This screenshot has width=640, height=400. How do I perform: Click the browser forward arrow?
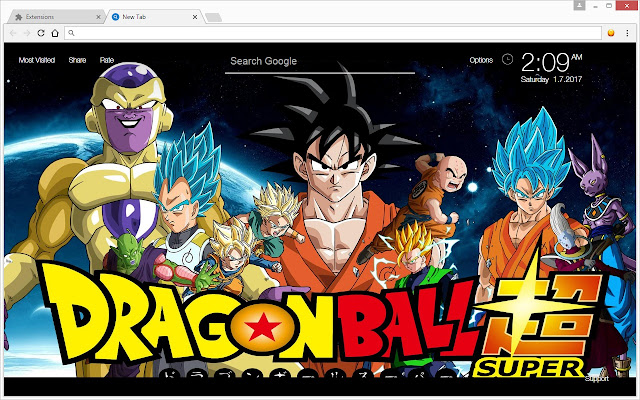[27, 33]
